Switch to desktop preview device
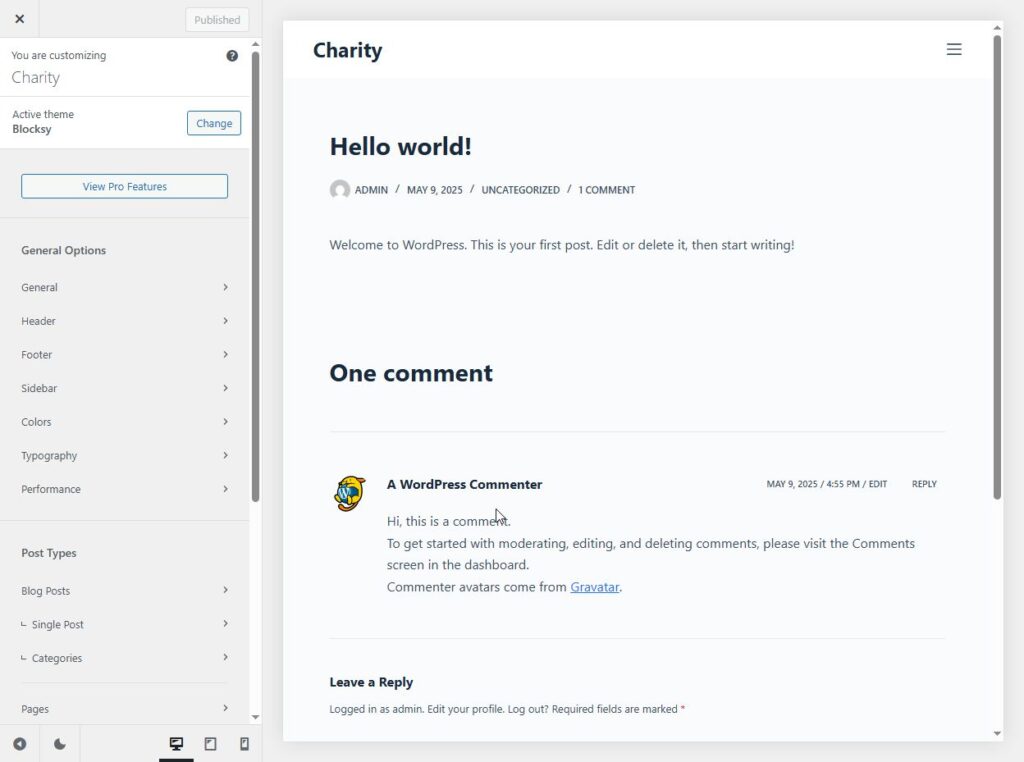This screenshot has width=1024, height=762. point(176,744)
